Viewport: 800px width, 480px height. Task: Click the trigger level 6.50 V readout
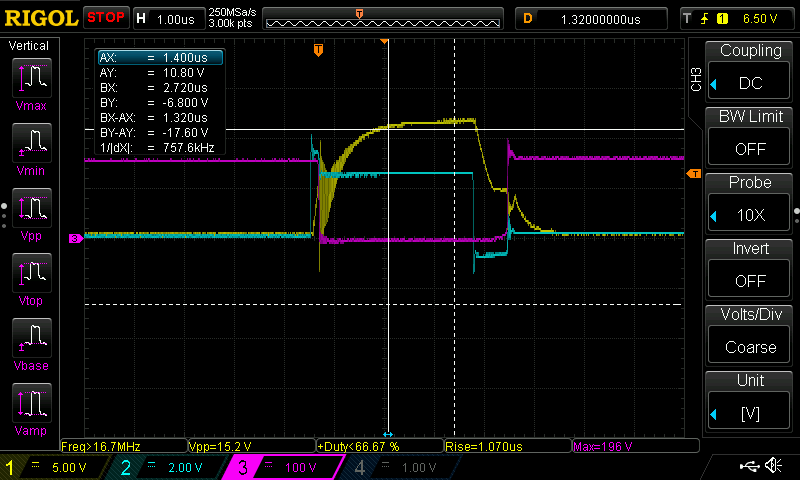pyautogui.click(x=760, y=19)
